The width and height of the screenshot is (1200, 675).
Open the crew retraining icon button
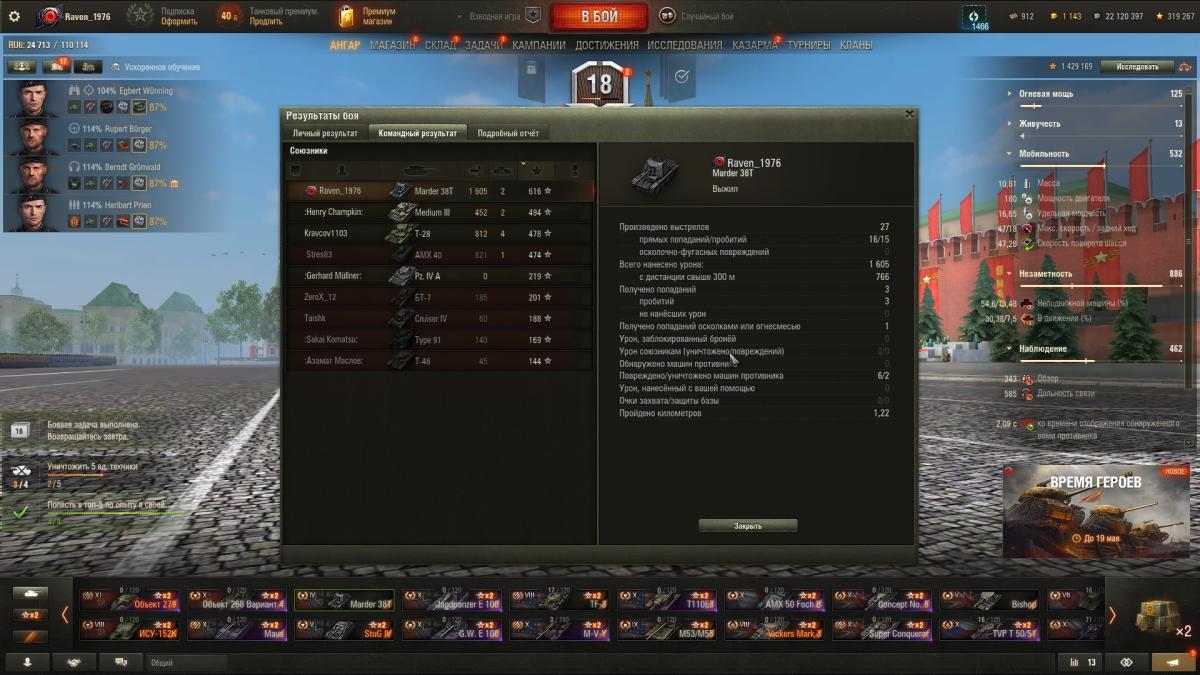click(88, 66)
